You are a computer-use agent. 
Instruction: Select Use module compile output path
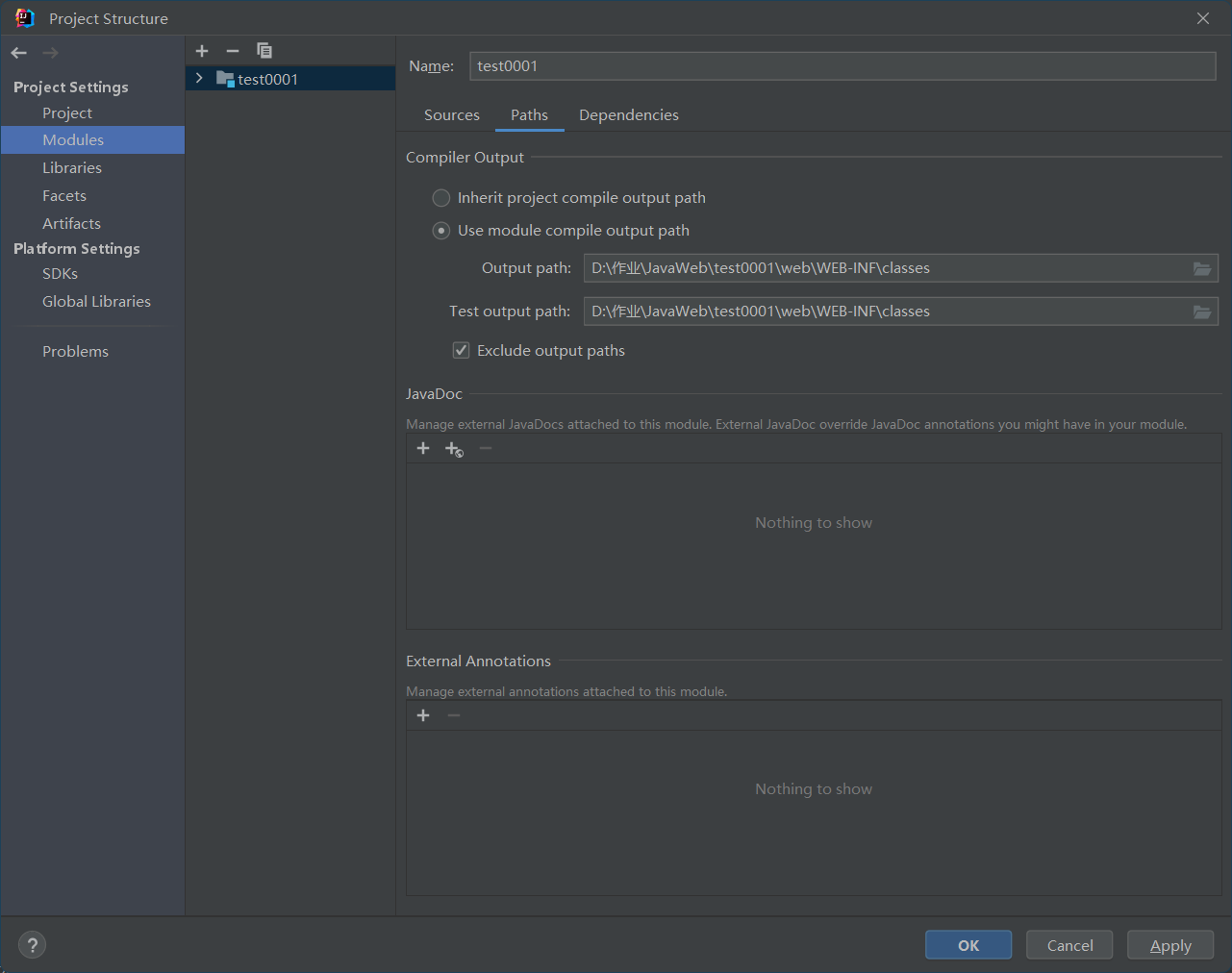[441, 231]
